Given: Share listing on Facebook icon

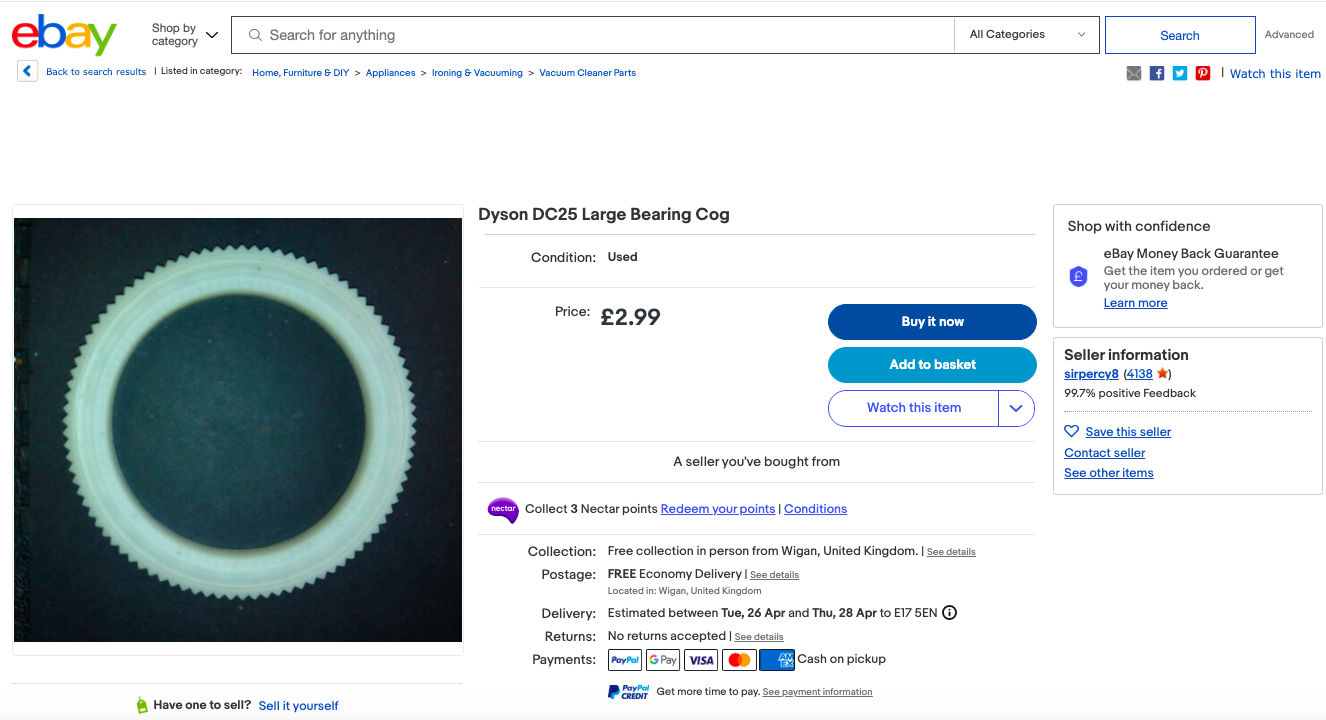Looking at the screenshot, I should [x=1157, y=73].
